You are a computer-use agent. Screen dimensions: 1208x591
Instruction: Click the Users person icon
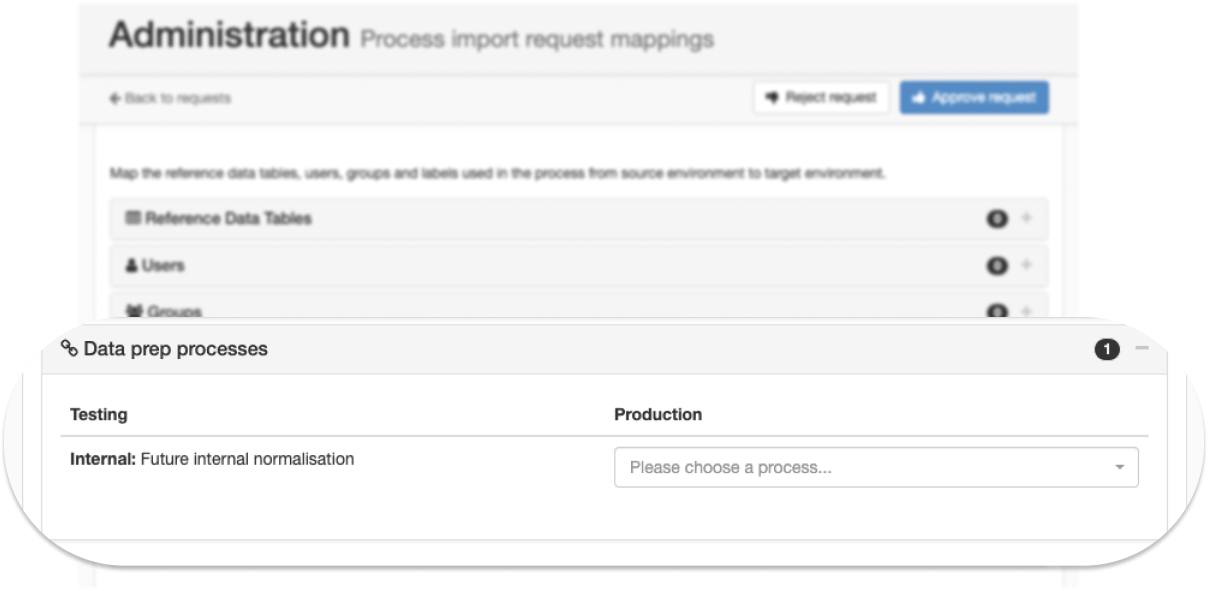coord(131,265)
